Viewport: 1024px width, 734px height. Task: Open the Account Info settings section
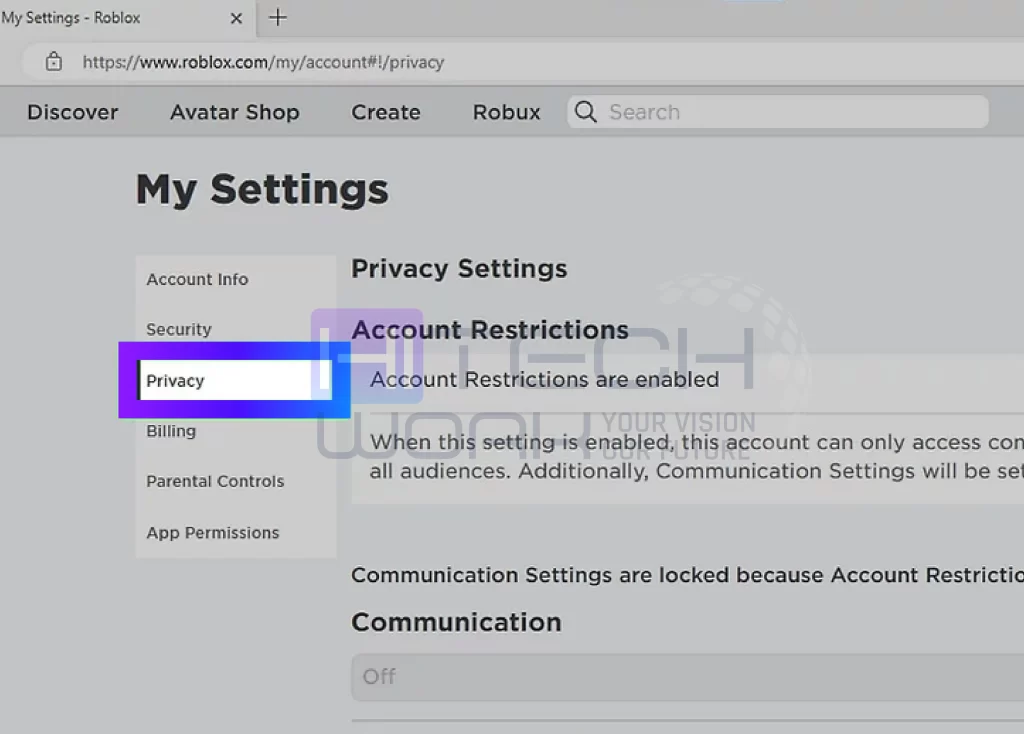pos(196,279)
